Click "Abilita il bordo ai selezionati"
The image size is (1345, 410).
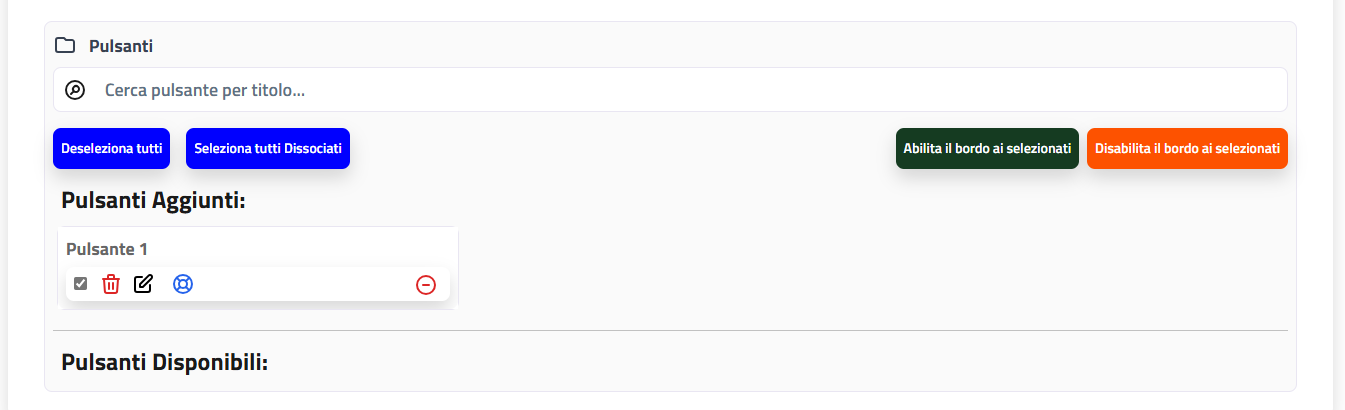(987, 149)
